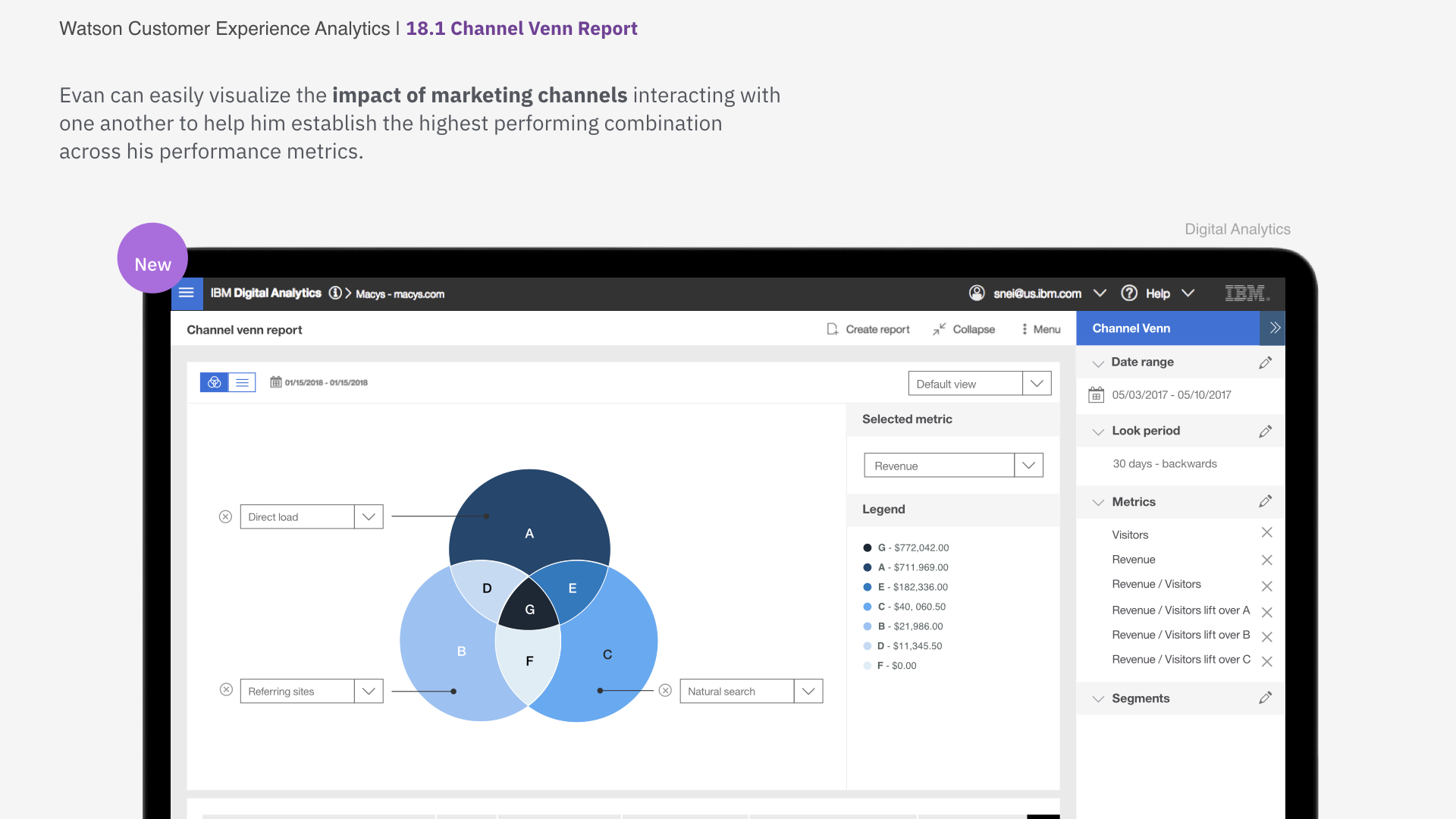
Task: Click the 30 days - backwards value
Action: click(1164, 463)
